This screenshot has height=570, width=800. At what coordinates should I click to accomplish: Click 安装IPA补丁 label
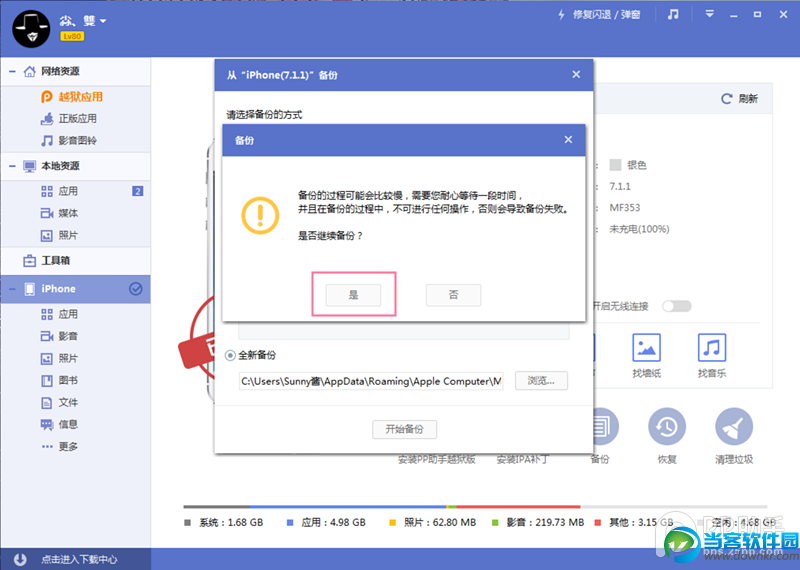(522, 460)
